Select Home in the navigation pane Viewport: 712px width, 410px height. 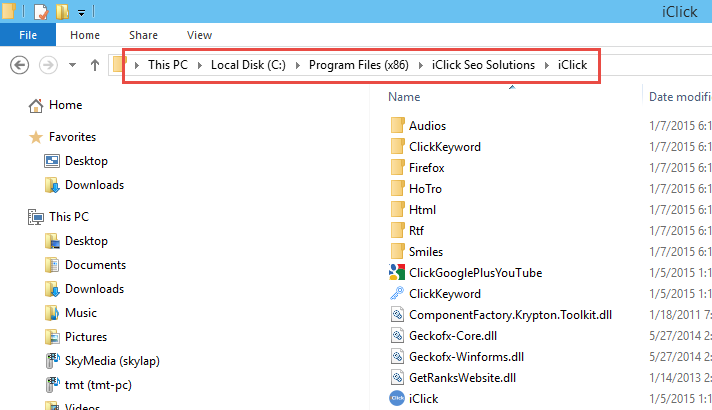pos(65,105)
